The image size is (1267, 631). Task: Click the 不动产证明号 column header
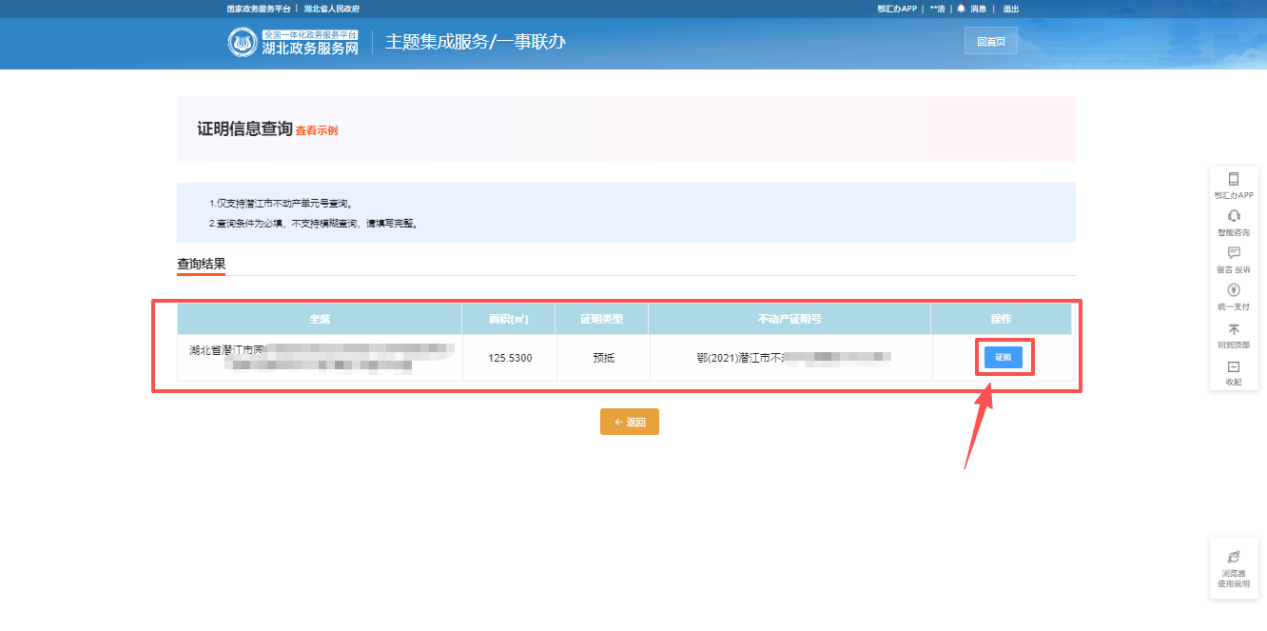[x=789, y=319]
